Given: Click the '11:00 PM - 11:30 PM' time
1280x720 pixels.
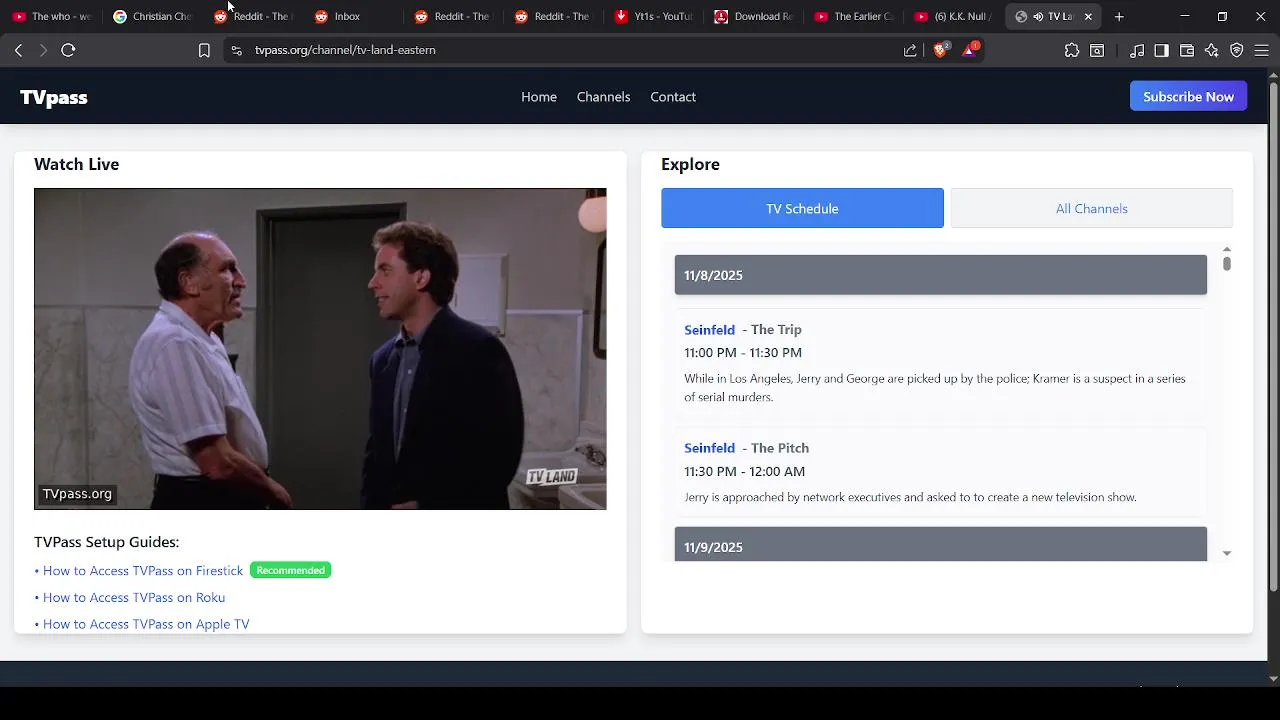Looking at the screenshot, I should point(743,353).
